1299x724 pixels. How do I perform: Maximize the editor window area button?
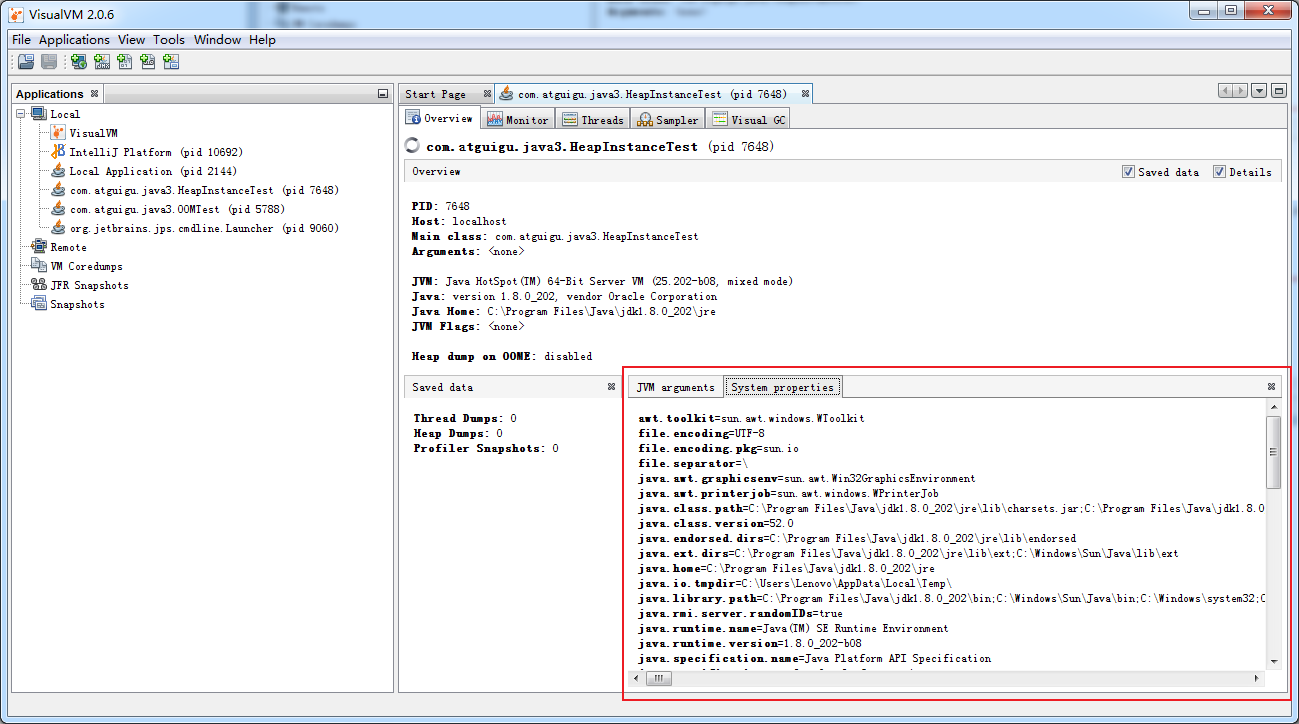1278,91
